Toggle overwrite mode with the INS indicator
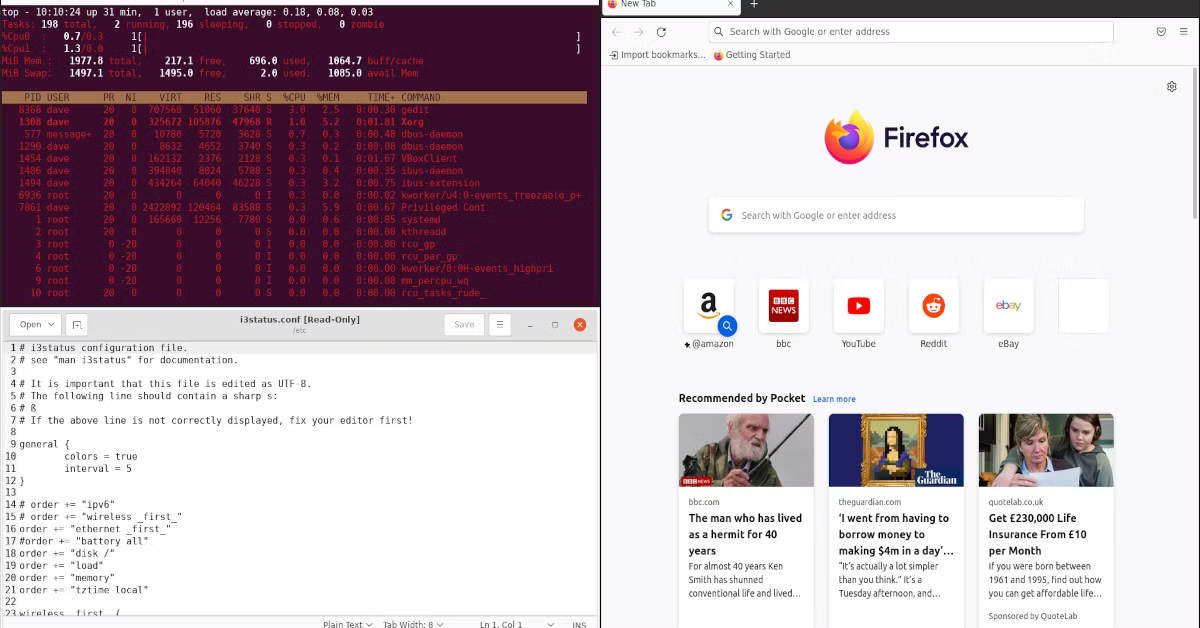Viewport: 1200px width, 628px height. coord(579,623)
